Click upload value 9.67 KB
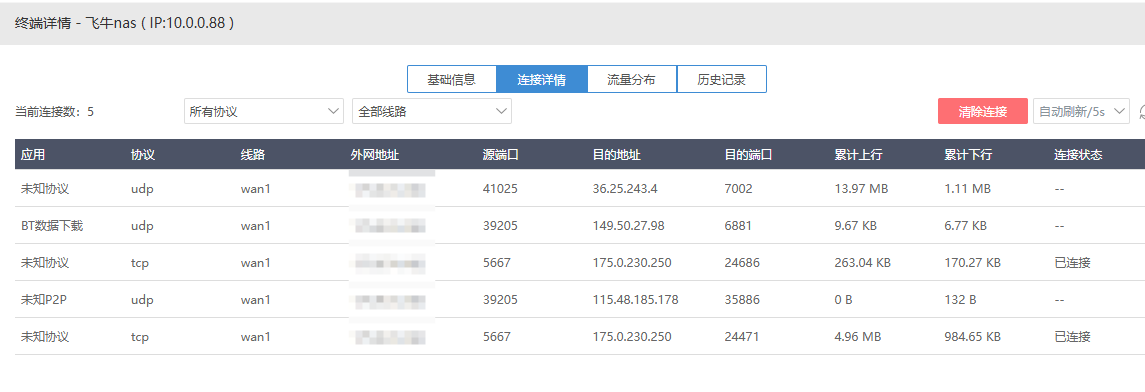The height and width of the screenshot is (392, 1145). coord(856,226)
